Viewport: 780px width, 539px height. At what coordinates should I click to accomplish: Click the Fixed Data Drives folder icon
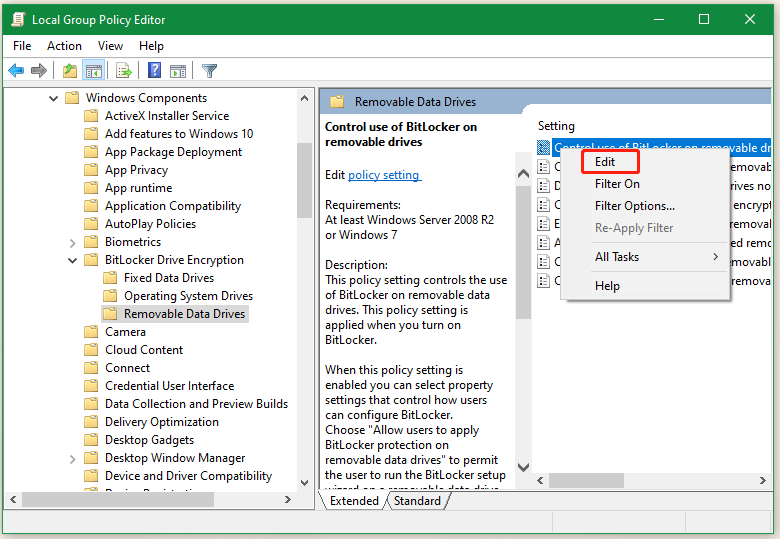(x=110, y=278)
